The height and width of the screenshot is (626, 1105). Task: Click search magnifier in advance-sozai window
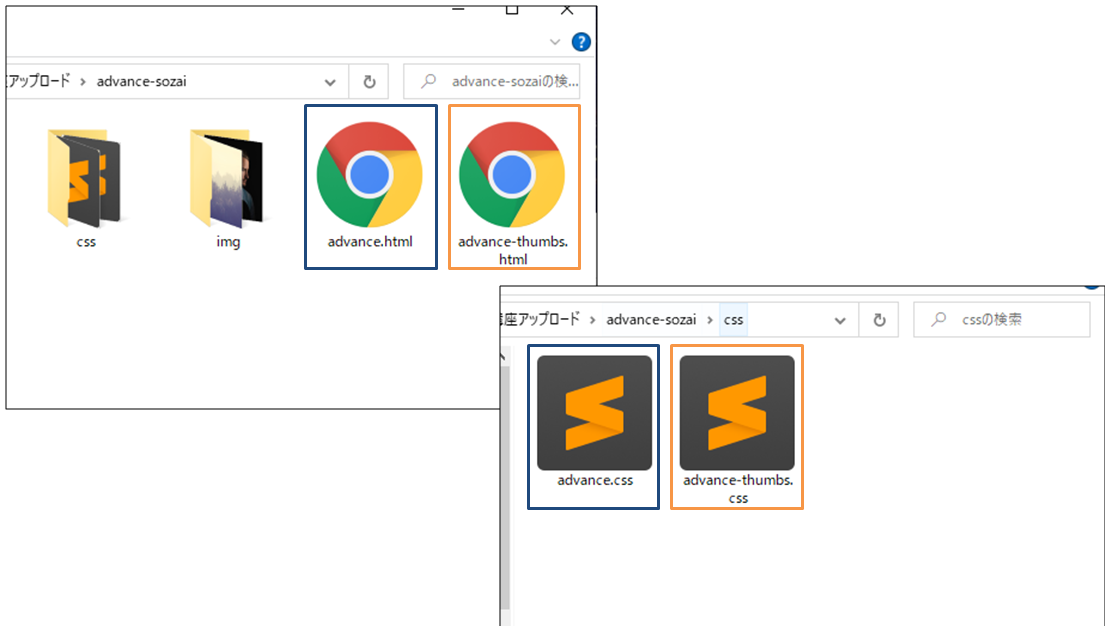click(x=428, y=81)
